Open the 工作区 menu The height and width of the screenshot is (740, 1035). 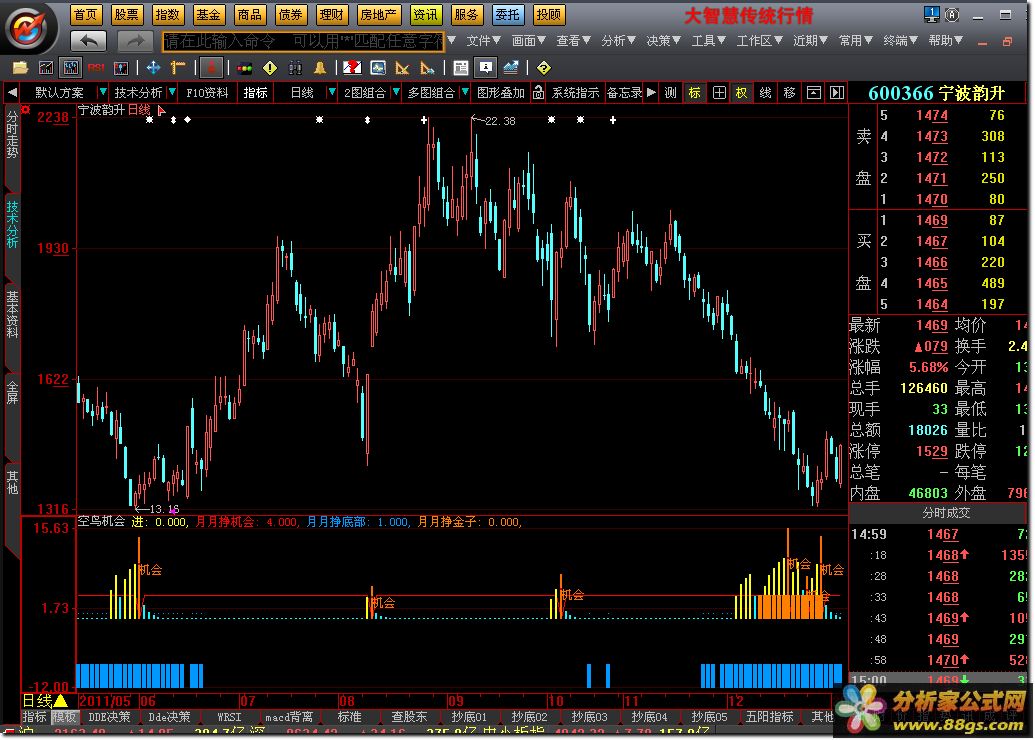point(759,41)
